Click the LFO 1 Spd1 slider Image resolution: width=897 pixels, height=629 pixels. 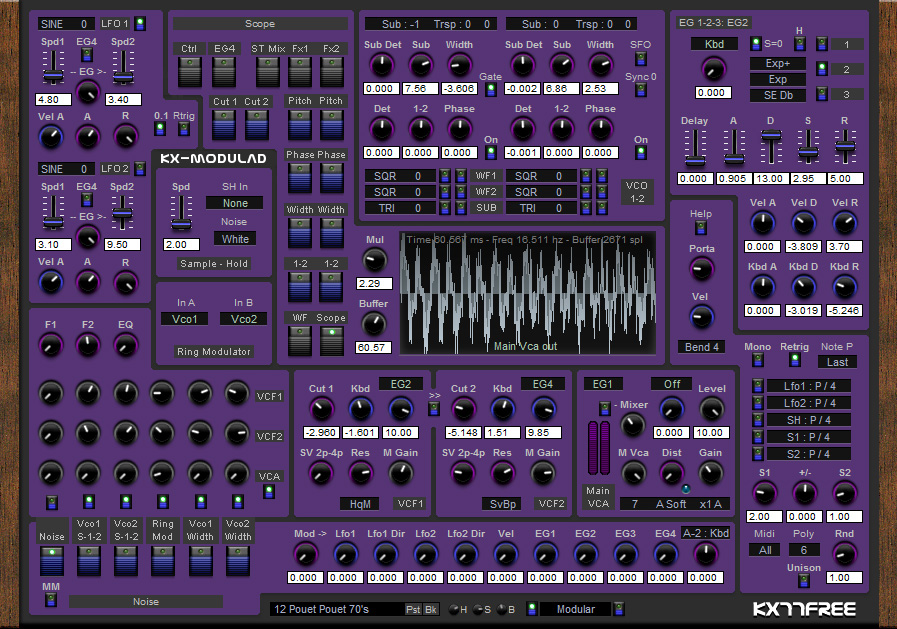[x=53, y=67]
